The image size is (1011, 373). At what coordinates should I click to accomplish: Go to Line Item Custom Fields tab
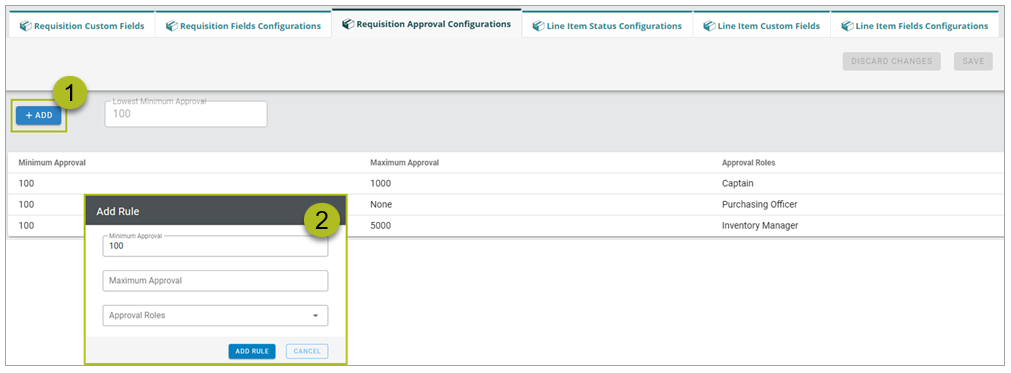coord(761,25)
